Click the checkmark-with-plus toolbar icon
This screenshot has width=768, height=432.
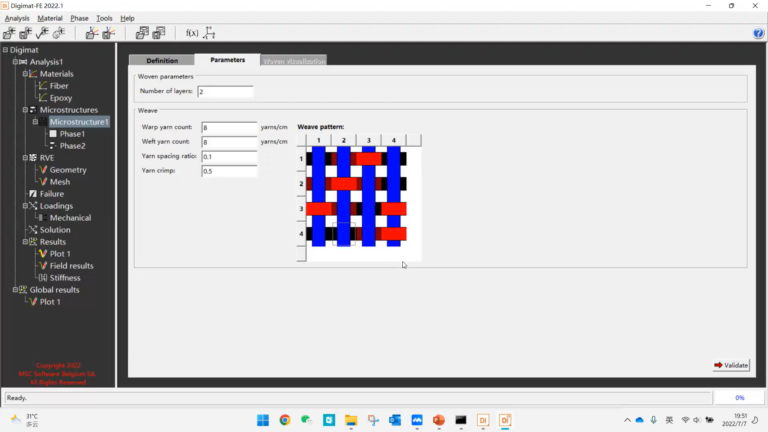coord(42,33)
